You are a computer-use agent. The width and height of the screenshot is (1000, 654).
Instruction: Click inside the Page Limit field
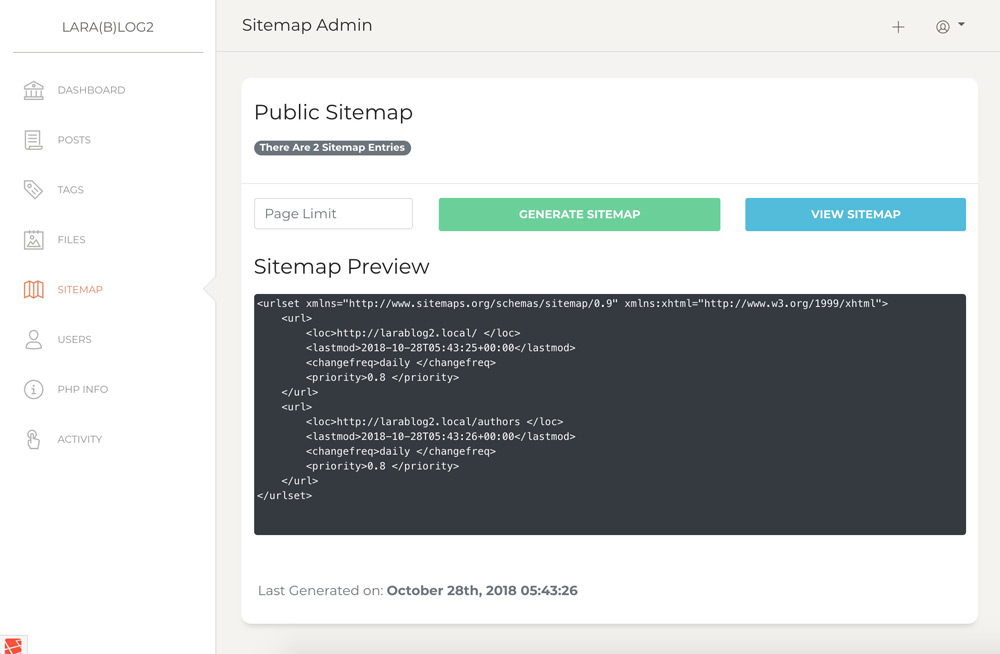click(333, 213)
